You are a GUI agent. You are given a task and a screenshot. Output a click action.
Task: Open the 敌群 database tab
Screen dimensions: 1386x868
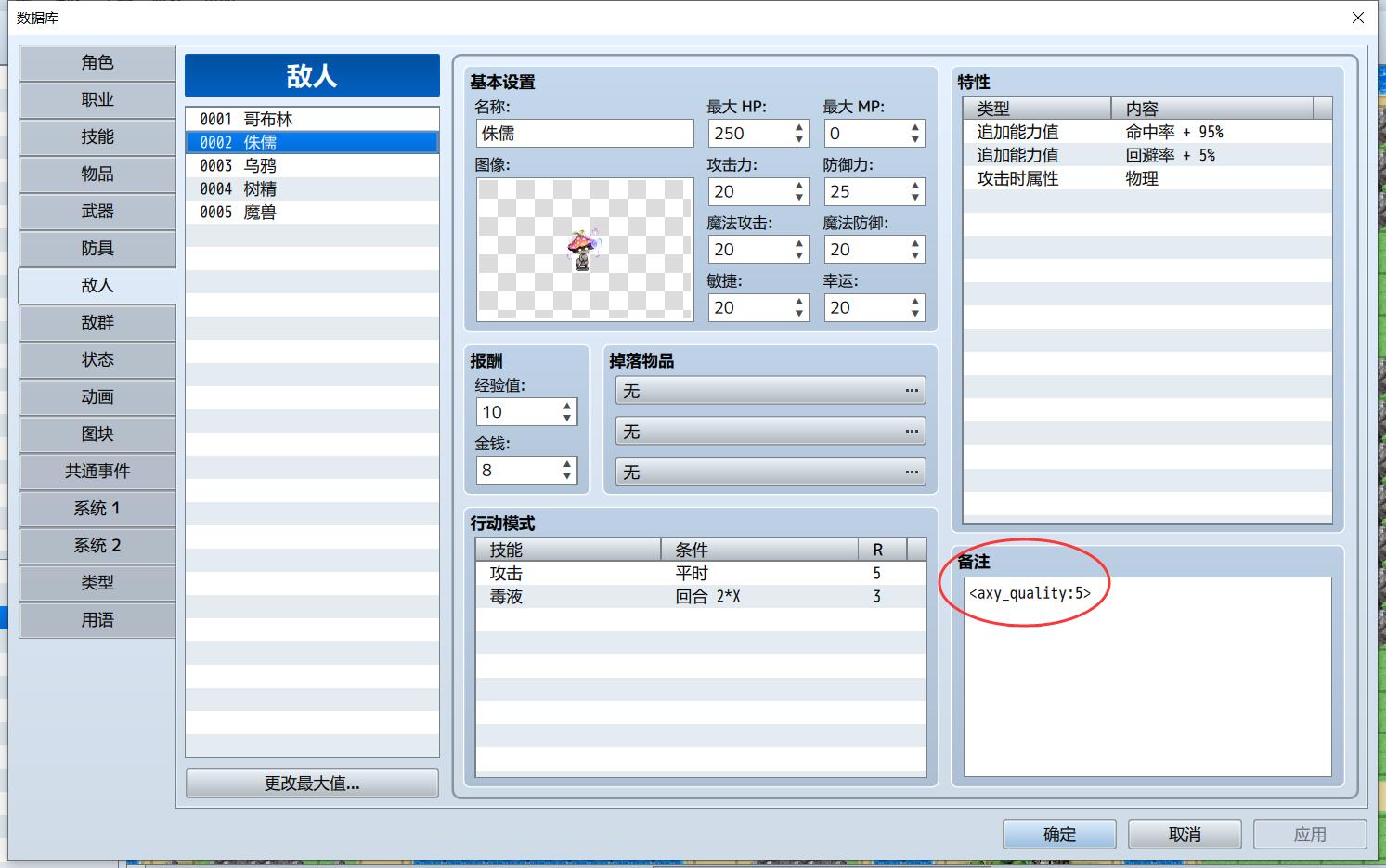[97, 323]
